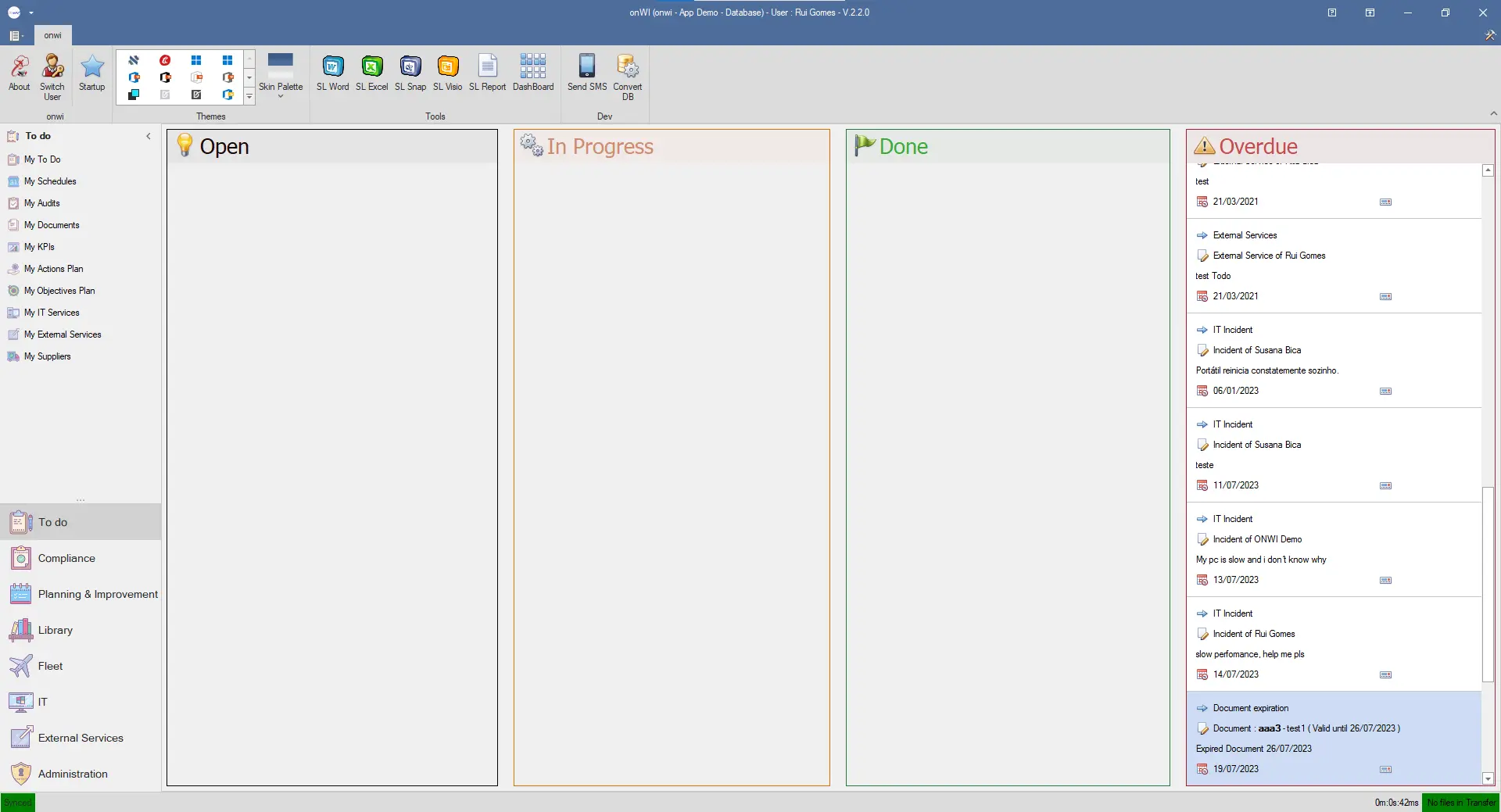Click the keyboard icon beside 06/01/2023
Image resolution: width=1501 pixels, height=812 pixels.
pos(1385,391)
